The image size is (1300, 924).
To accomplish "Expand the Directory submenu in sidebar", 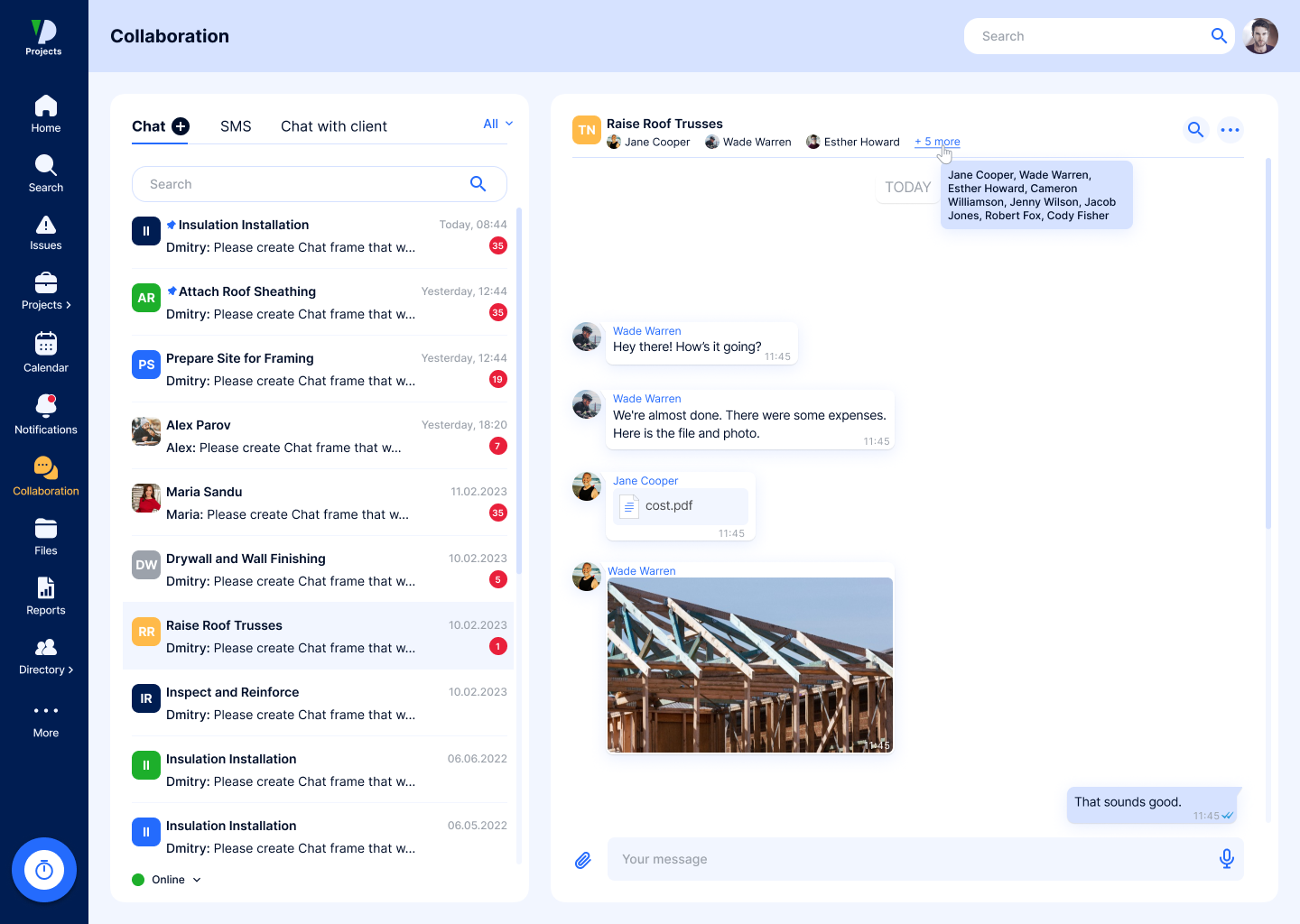I will tap(45, 656).
